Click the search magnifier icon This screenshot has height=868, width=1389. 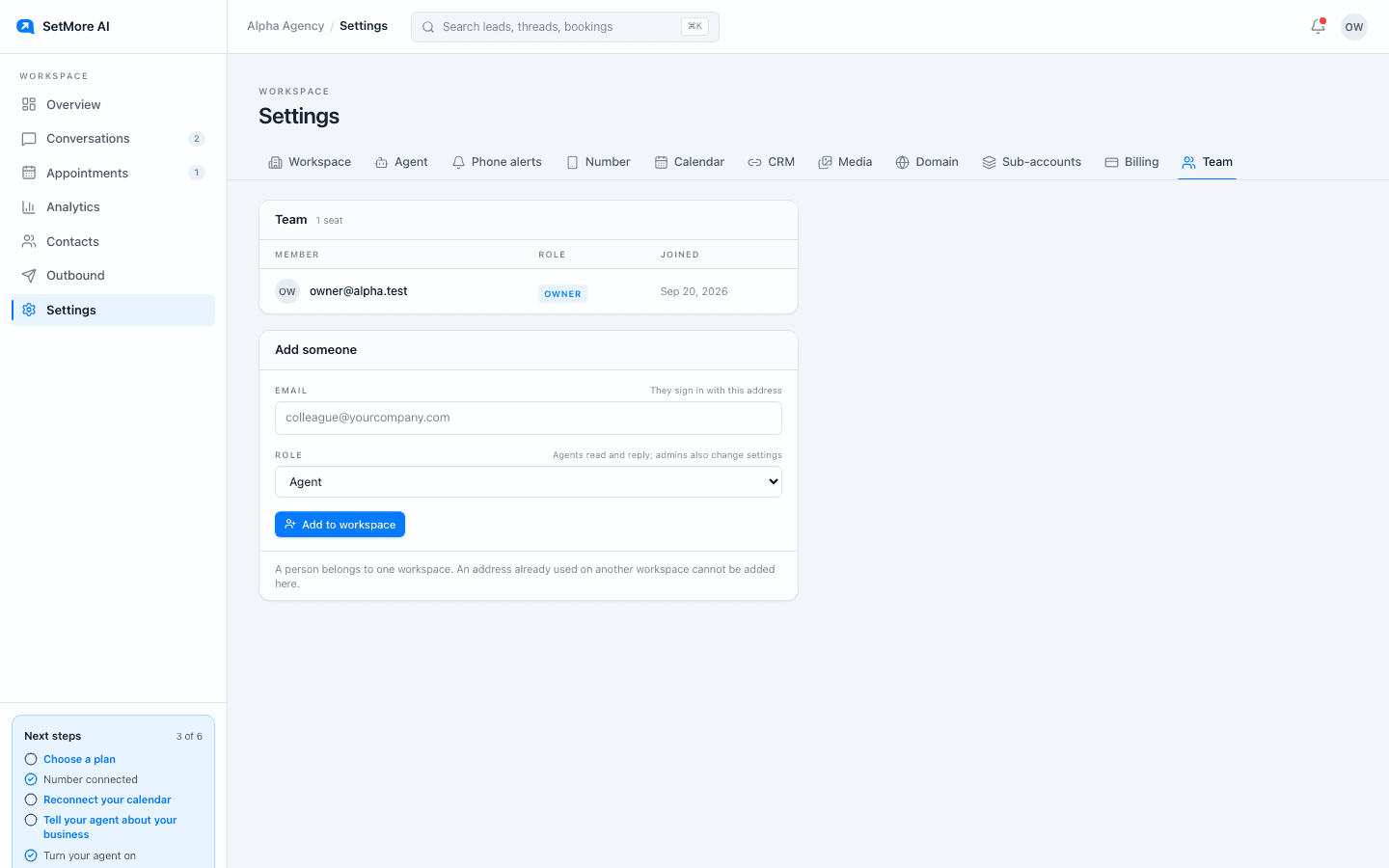tap(428, 27)
